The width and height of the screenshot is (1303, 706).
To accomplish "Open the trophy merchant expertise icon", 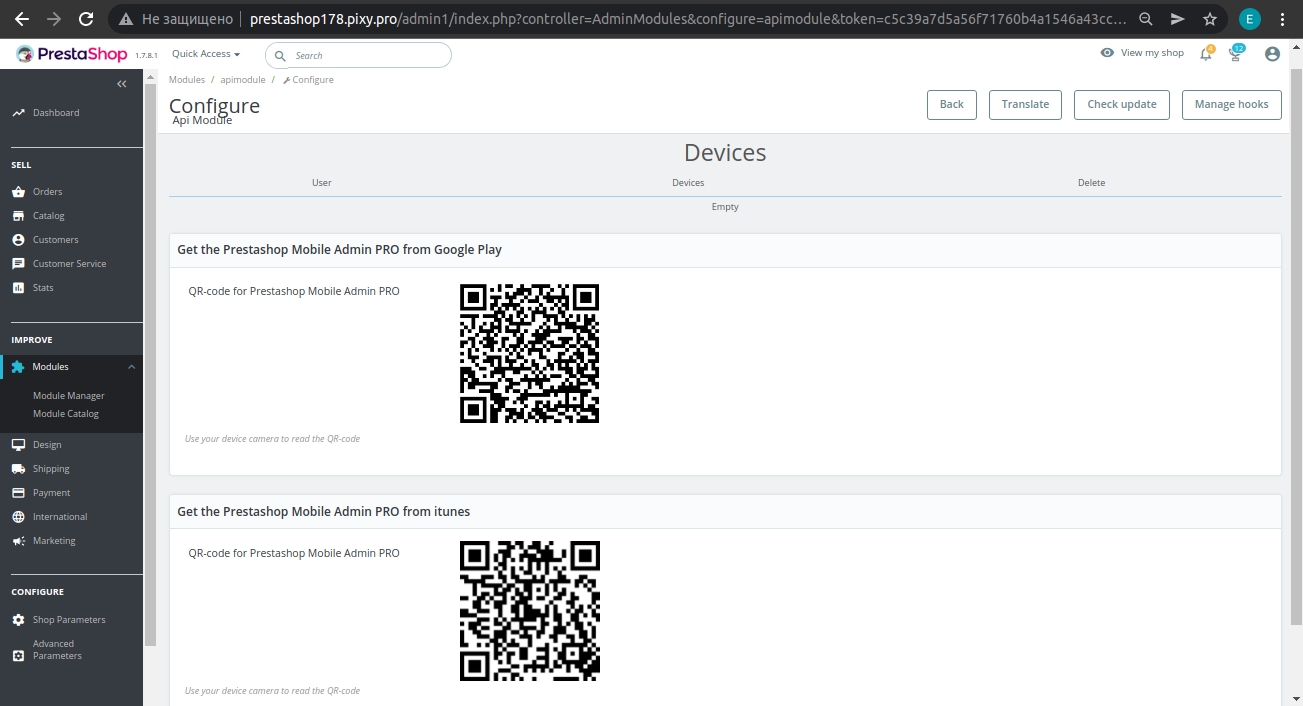I will click(x=1236, y=54).
